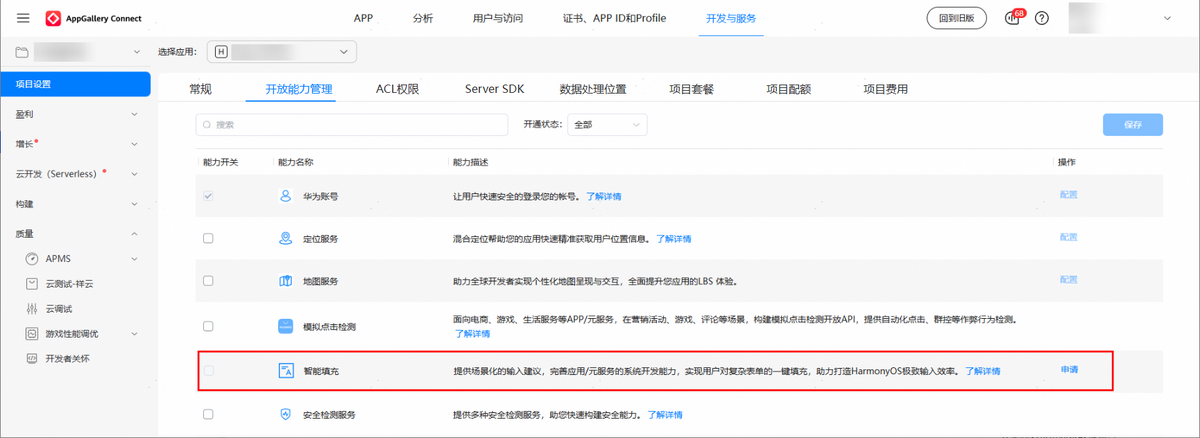The height and width of the screenshot is (438, 1200).
Task: Open the 分析 top menu
Action: click(x=423, y=18)
